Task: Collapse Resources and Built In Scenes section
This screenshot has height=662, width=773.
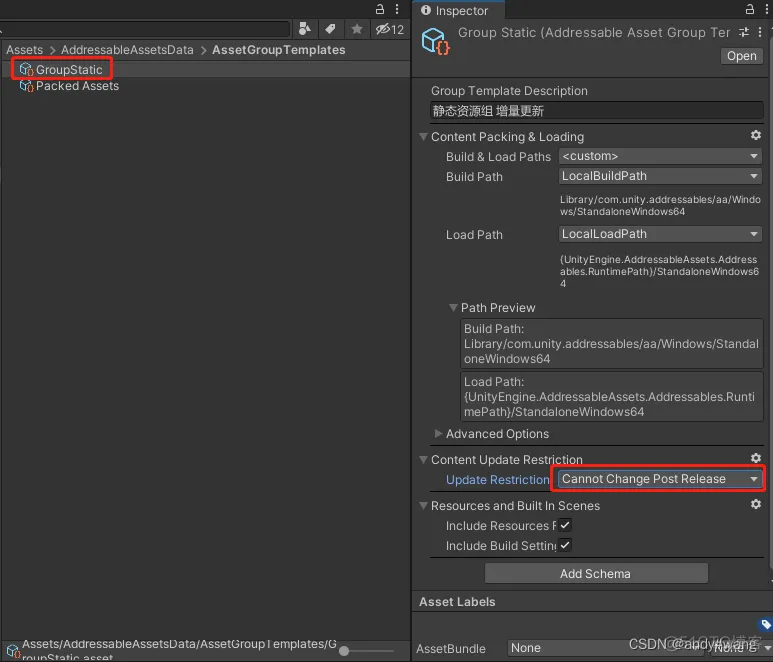Action: [423, 506]
